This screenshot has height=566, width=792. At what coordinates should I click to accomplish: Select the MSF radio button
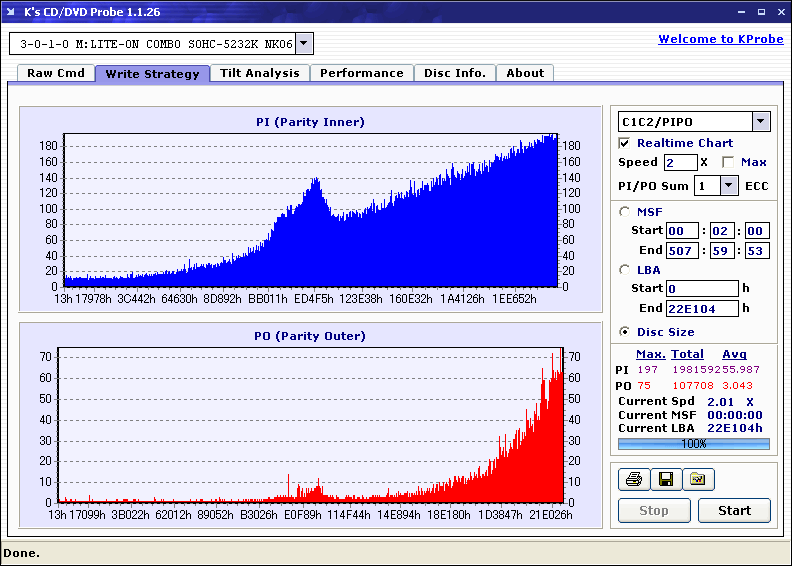tap(625, 212)
